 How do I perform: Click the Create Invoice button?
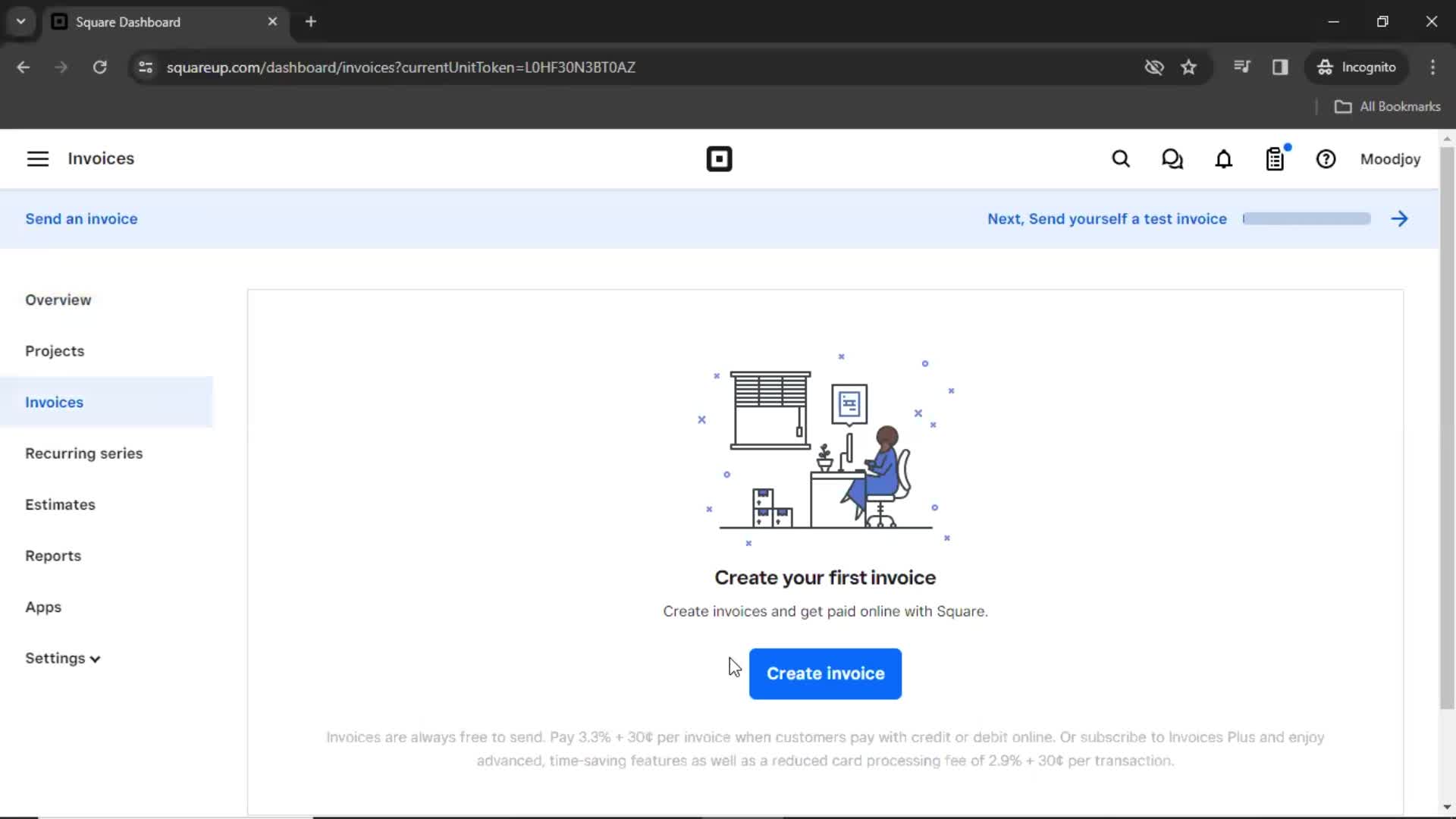click(826, 673)
